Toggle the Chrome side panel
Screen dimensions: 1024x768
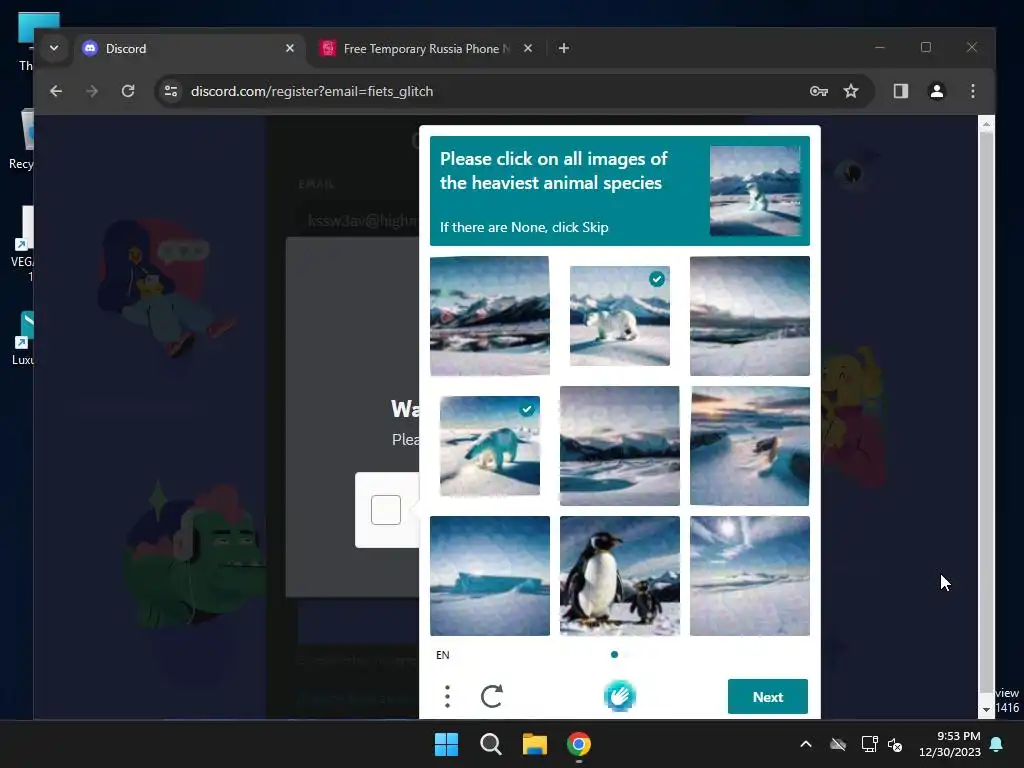(901, 91)
